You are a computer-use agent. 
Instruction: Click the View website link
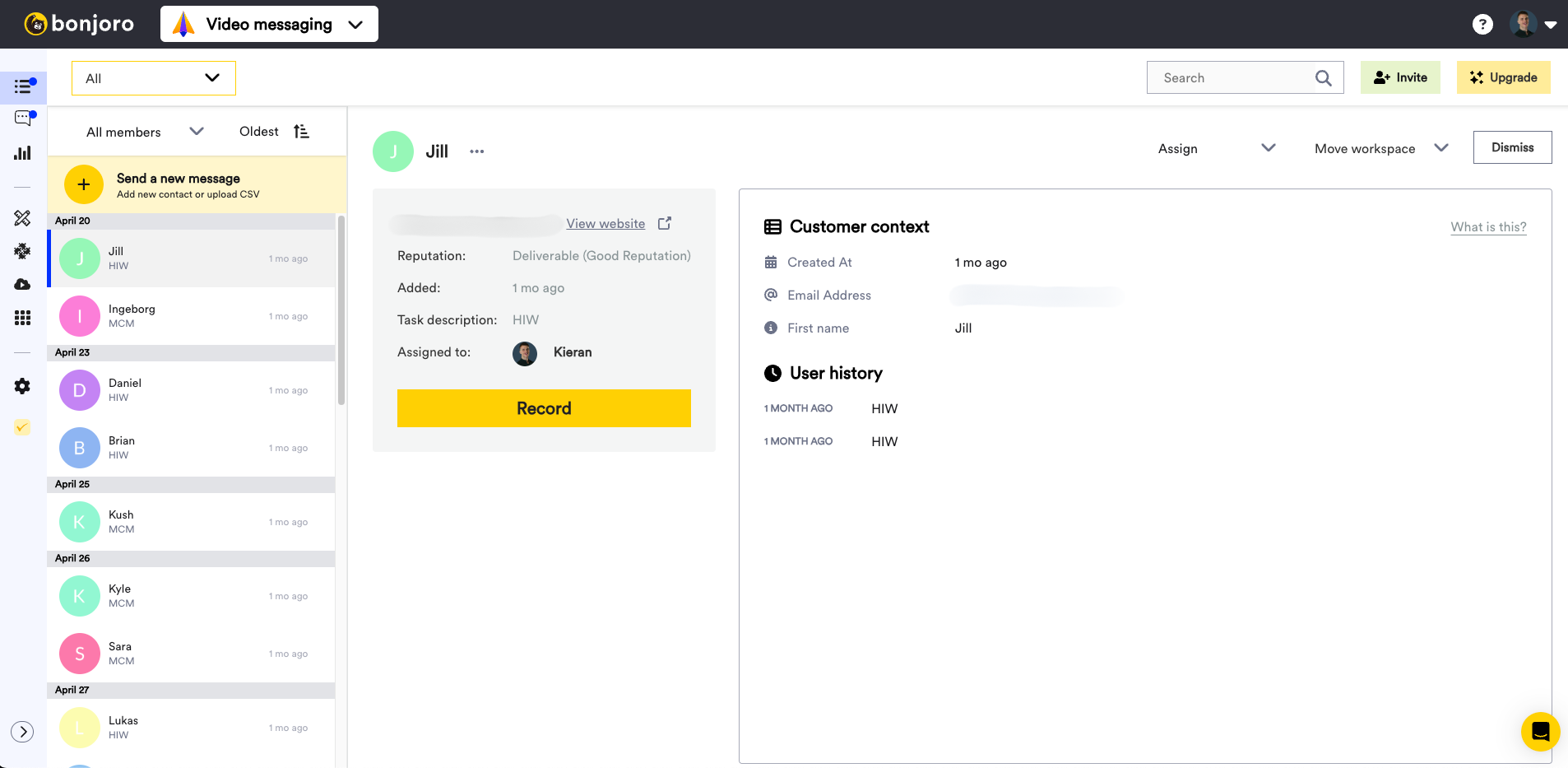[x=605, y=224]
